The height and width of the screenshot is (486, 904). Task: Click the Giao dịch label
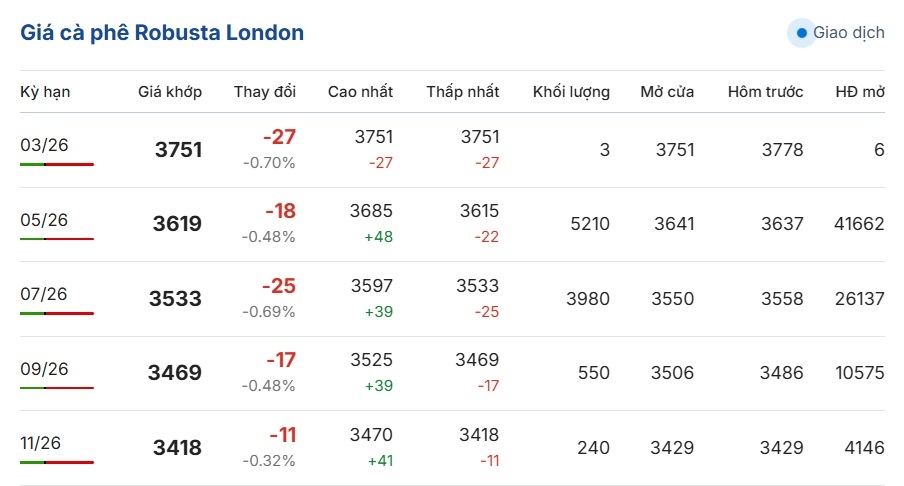[848, 33]
